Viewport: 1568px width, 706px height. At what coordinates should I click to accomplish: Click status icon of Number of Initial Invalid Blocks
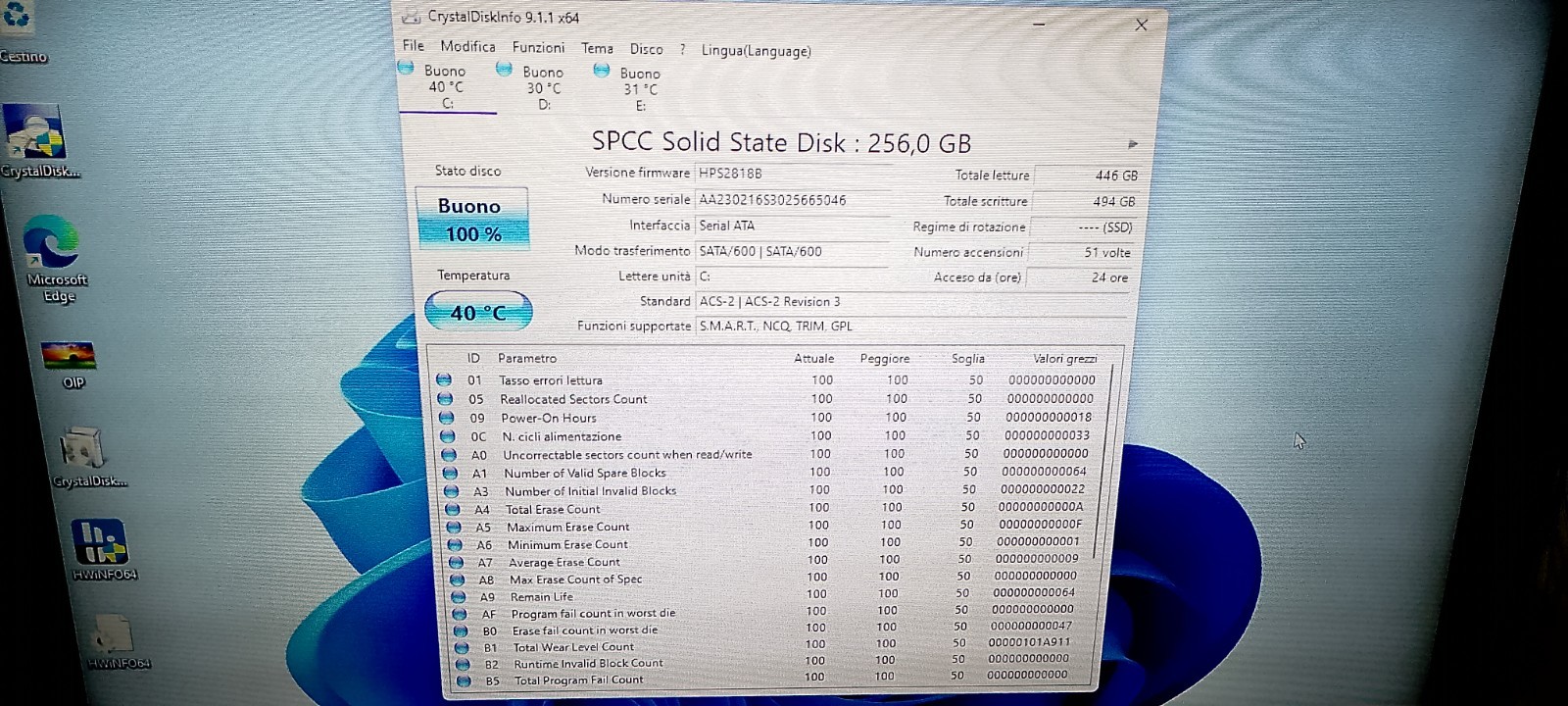click(x=451, y=490)
